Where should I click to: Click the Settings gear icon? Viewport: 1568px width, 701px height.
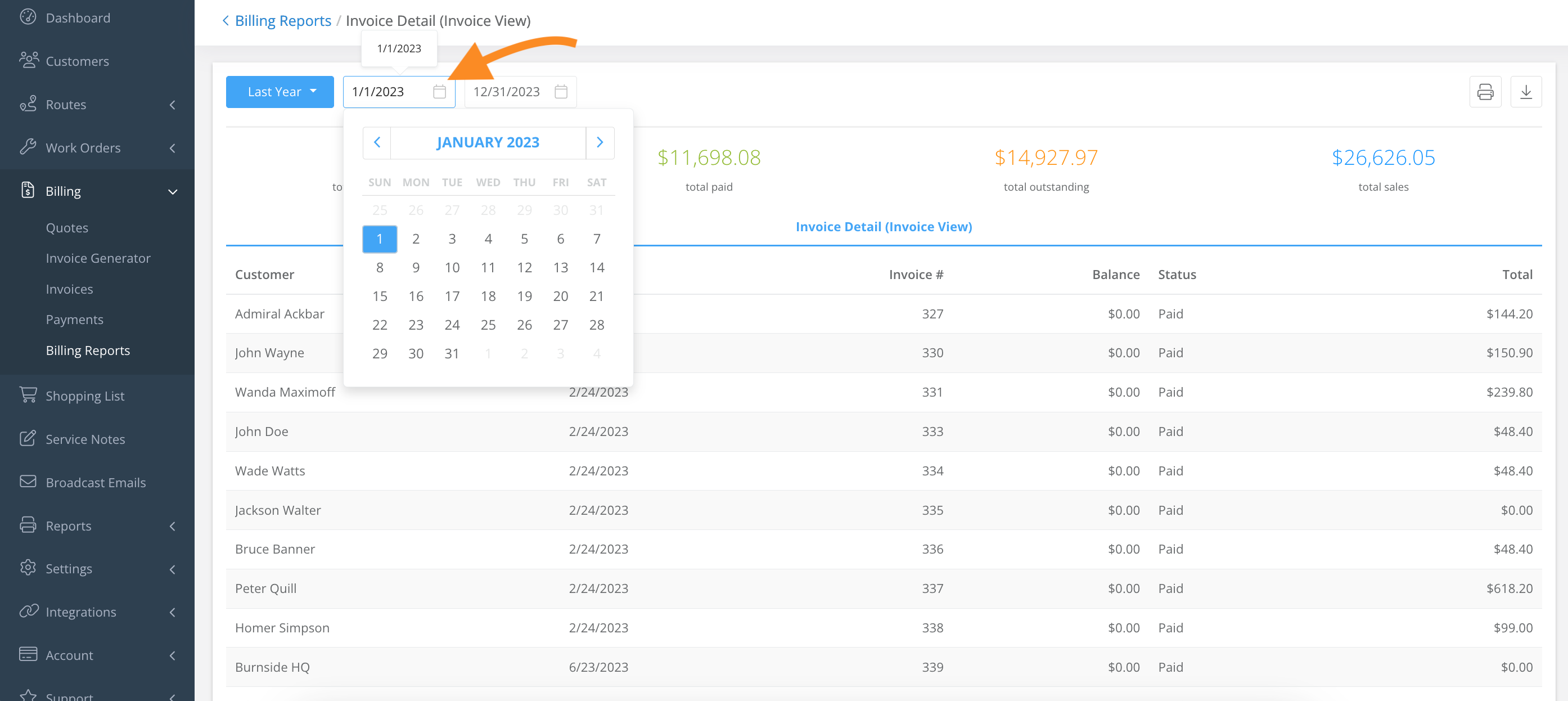[28, 568]
